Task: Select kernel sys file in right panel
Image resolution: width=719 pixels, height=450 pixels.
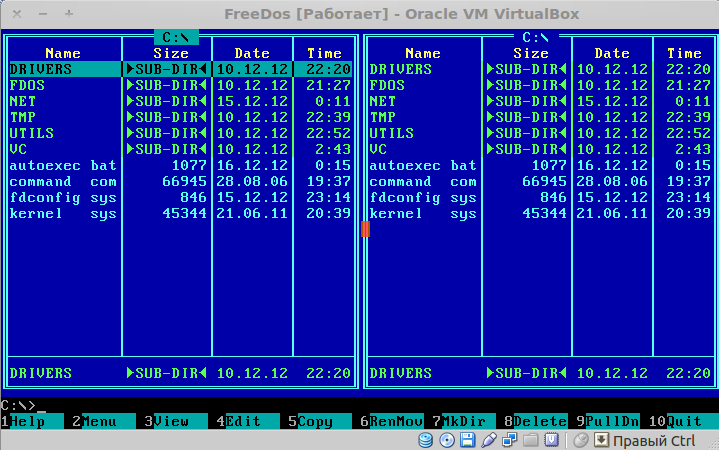Action: tap(541, 214)
